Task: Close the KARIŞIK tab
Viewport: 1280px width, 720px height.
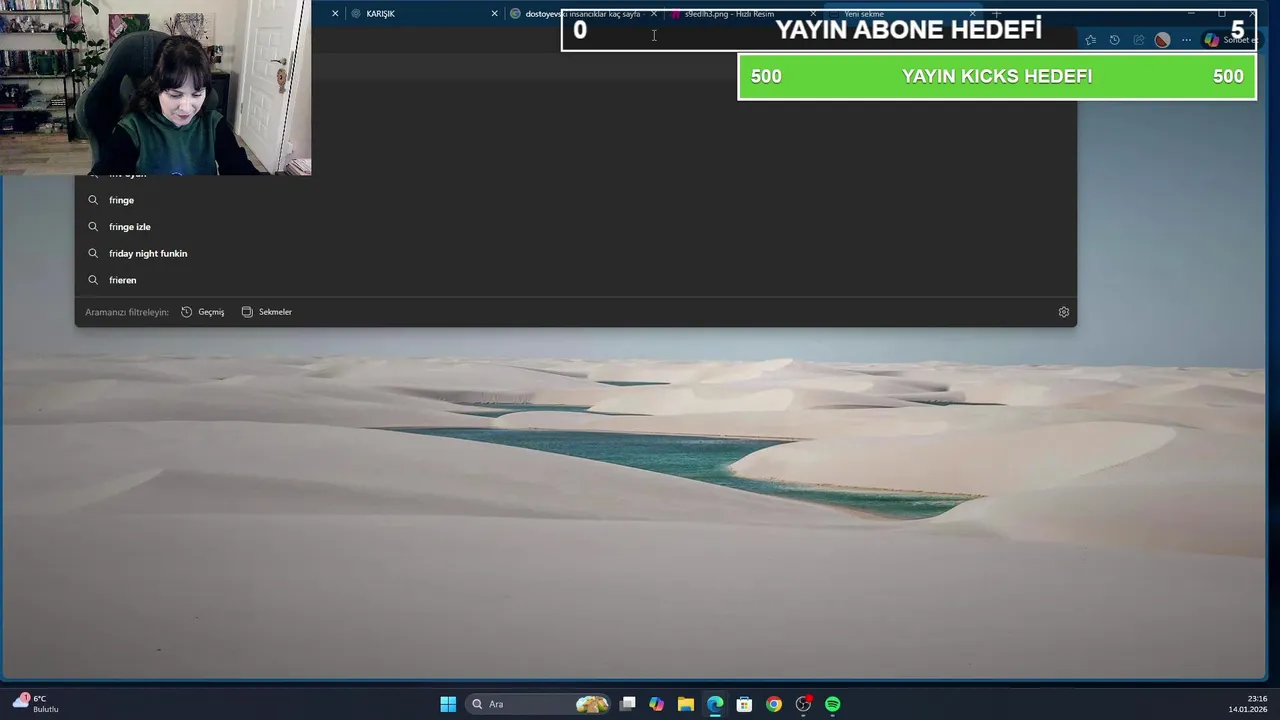Action: 494,14
